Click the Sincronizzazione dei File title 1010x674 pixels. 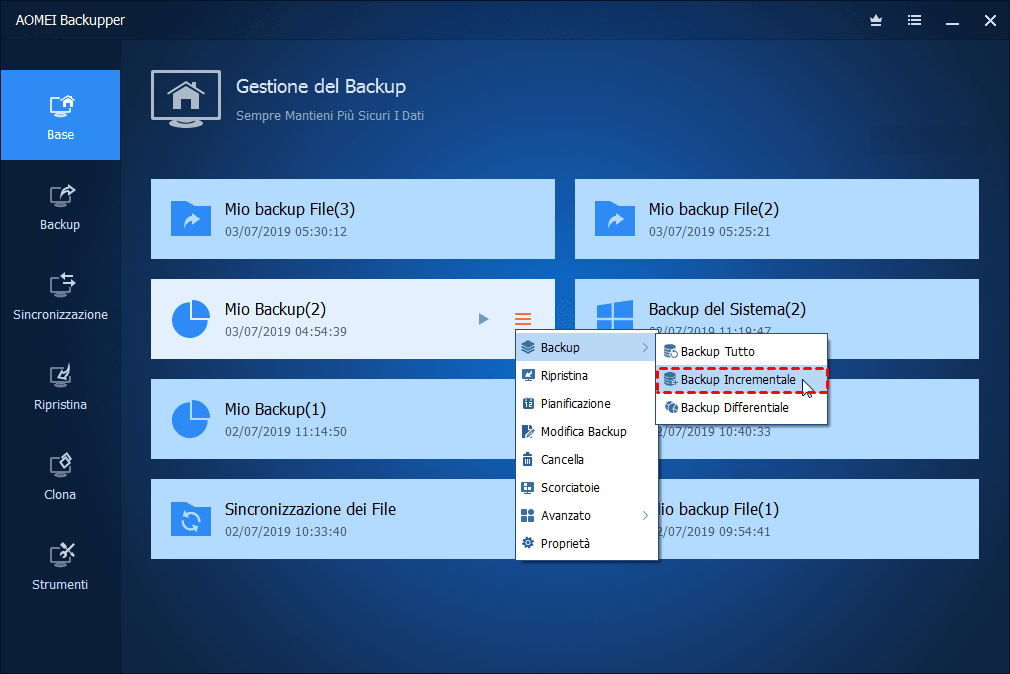coord(310,509)
